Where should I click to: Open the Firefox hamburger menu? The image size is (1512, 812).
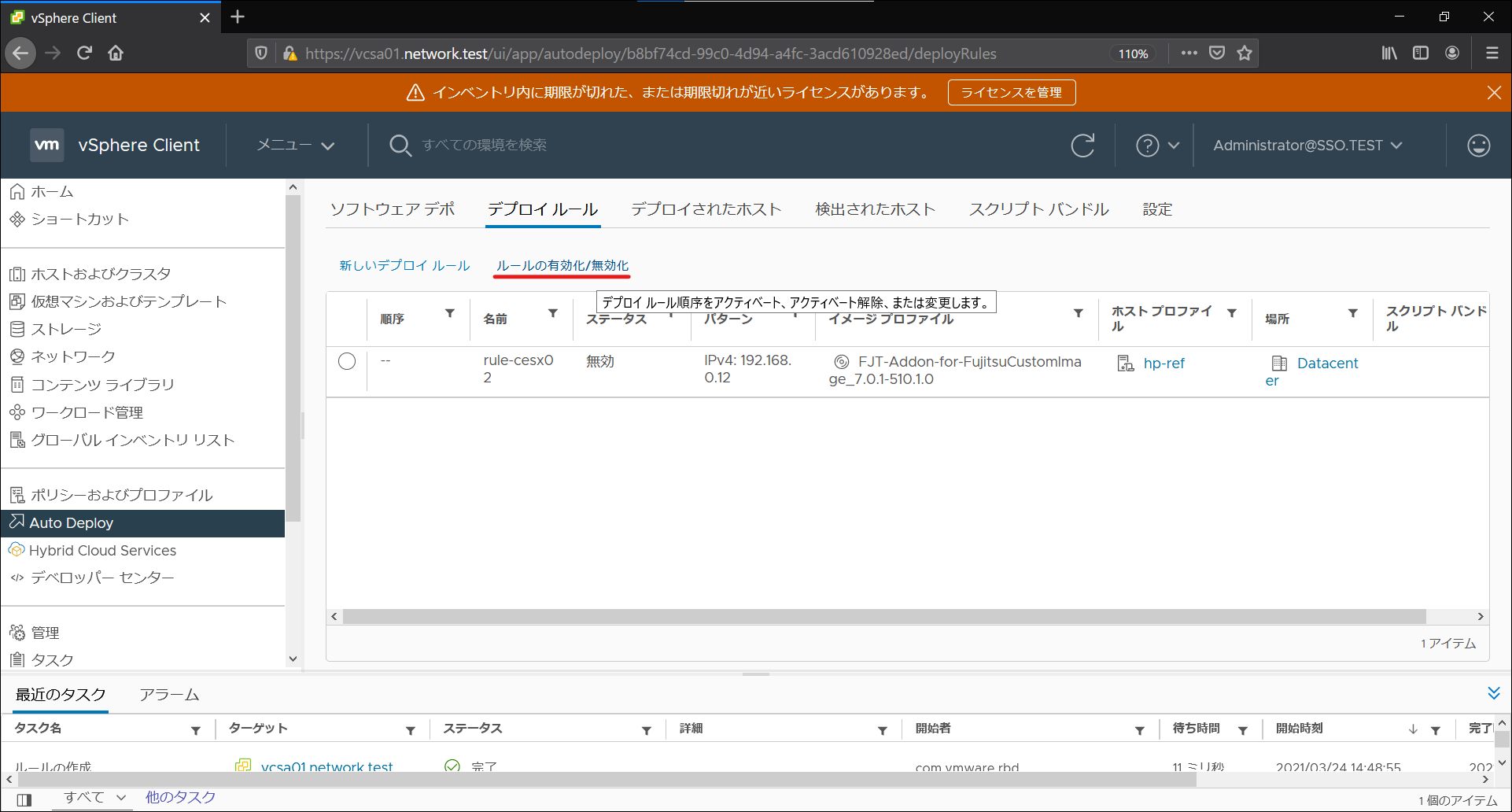click(1492, 54)
